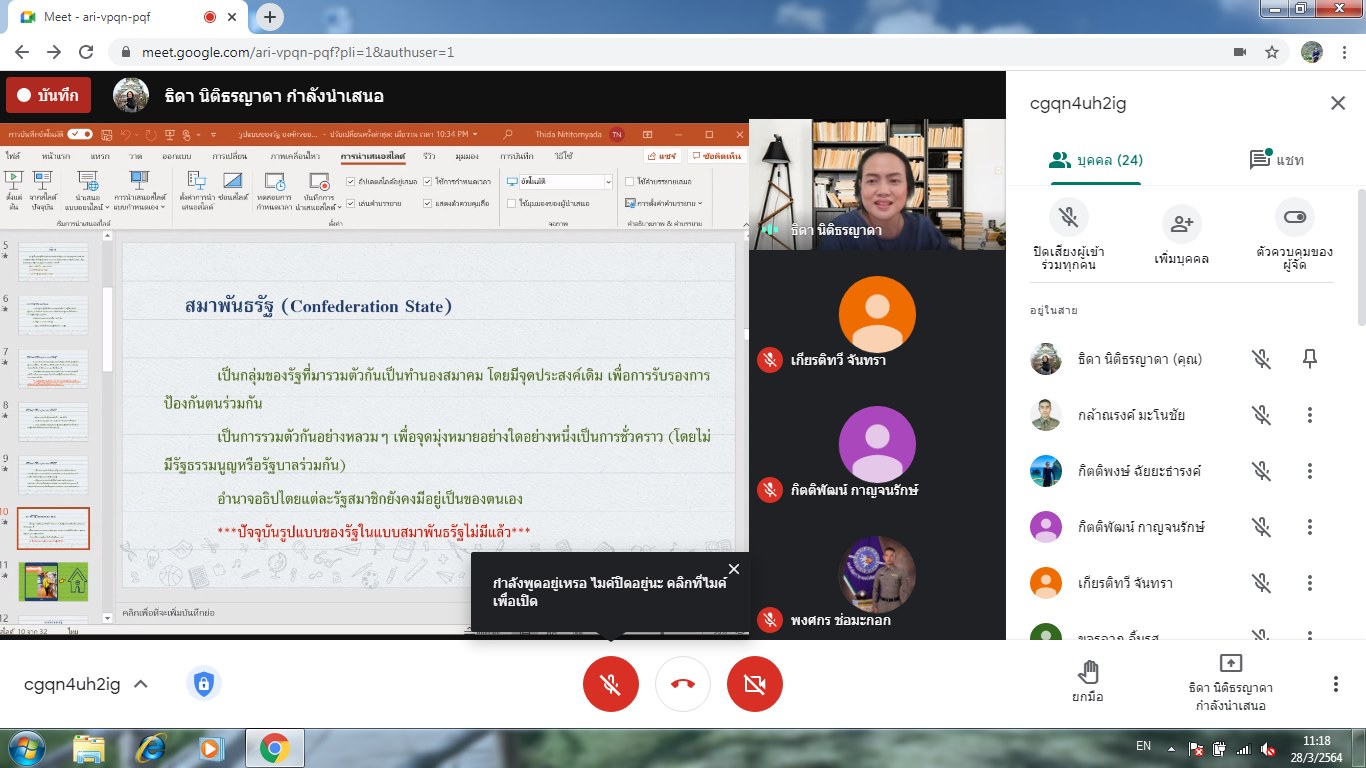
Task: Close the participants side panel
Action: coord(1337,103)
